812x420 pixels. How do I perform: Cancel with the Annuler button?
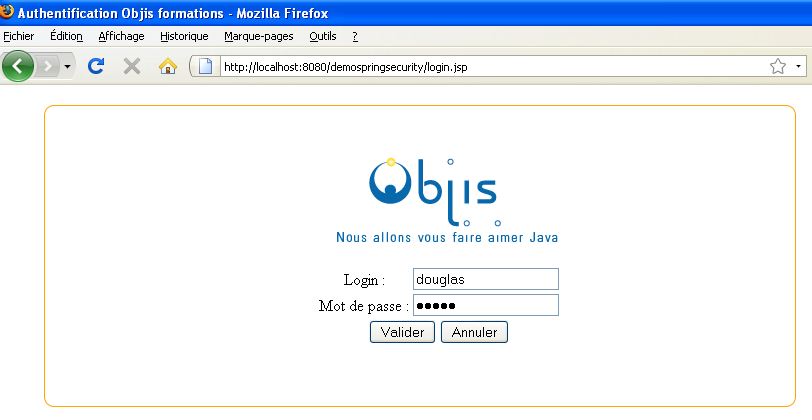click(x=474, y=332)
